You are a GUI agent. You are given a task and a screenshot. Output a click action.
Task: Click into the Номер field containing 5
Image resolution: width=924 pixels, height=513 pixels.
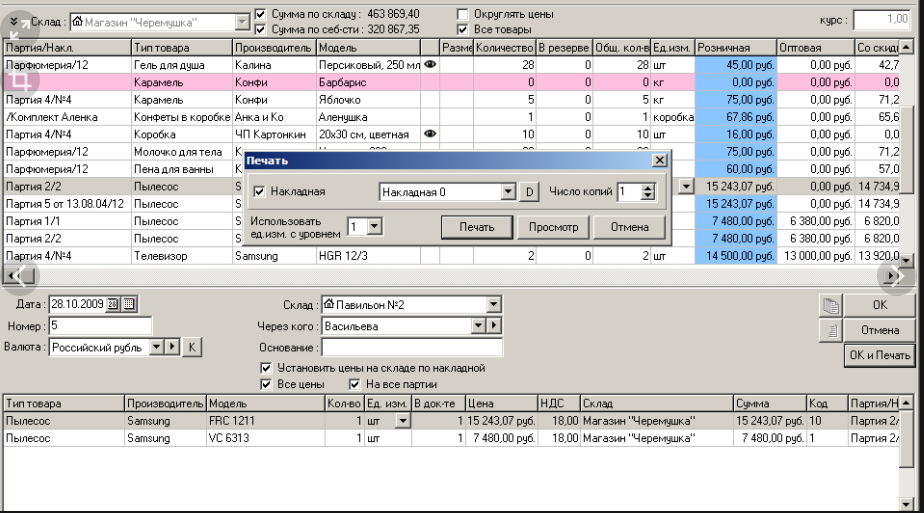100,326
